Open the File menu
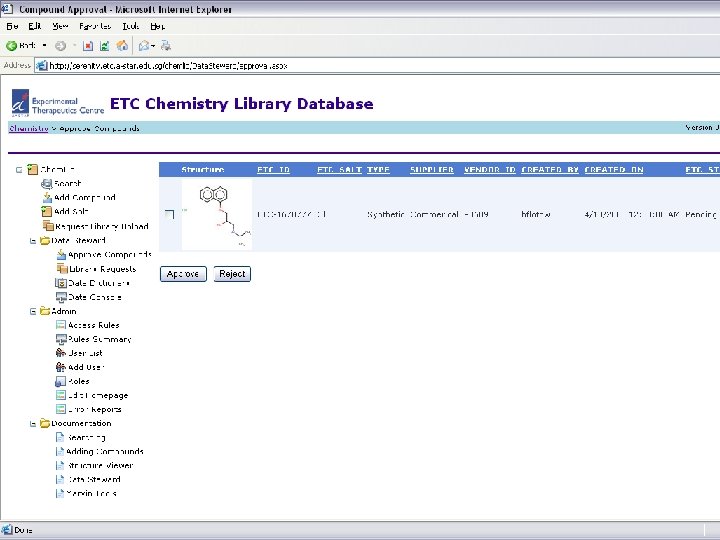This screenshot has height=540, width=720. tap(12, 26)
